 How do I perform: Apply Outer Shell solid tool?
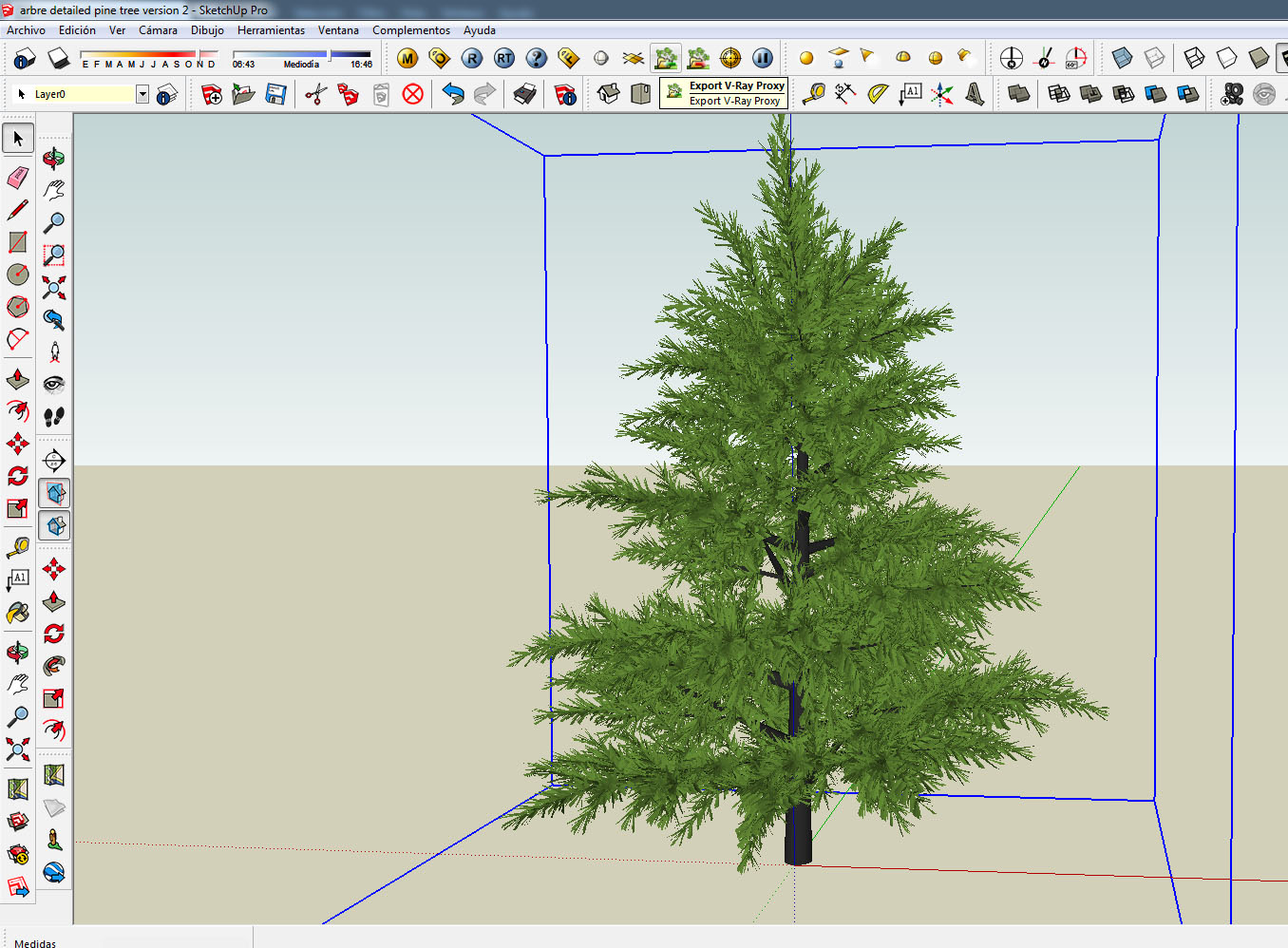click(1019, 93)
